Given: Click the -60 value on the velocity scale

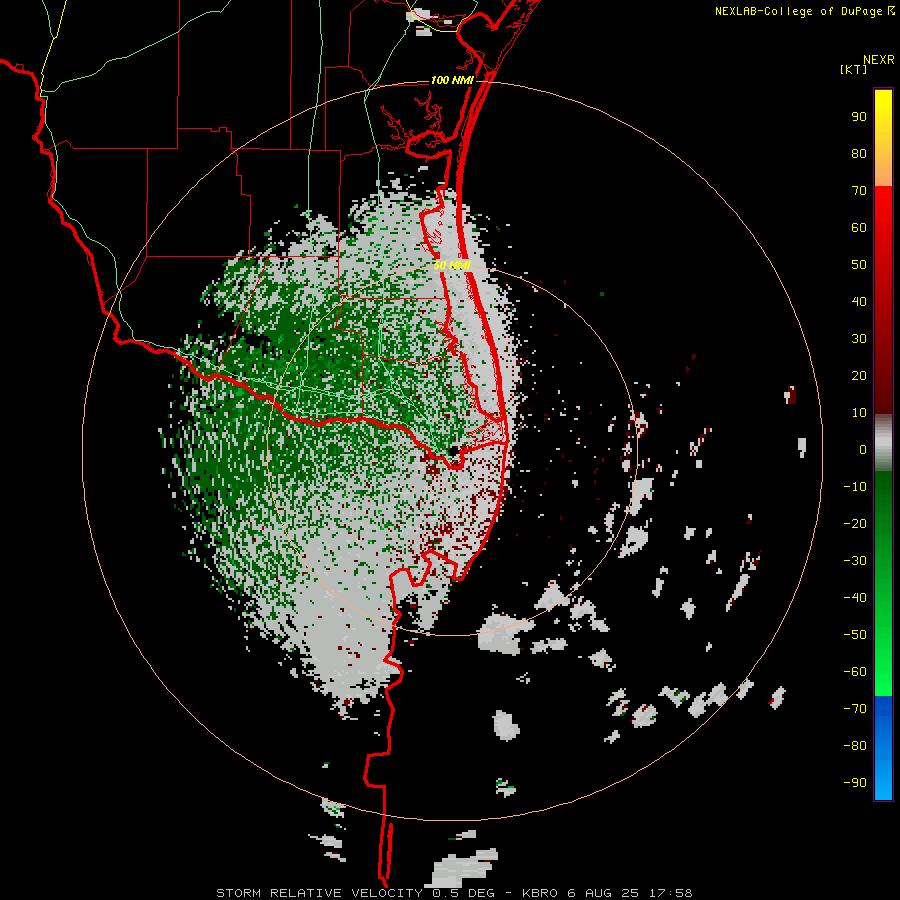Looking at the screenshot, I should tap(855, 672).
